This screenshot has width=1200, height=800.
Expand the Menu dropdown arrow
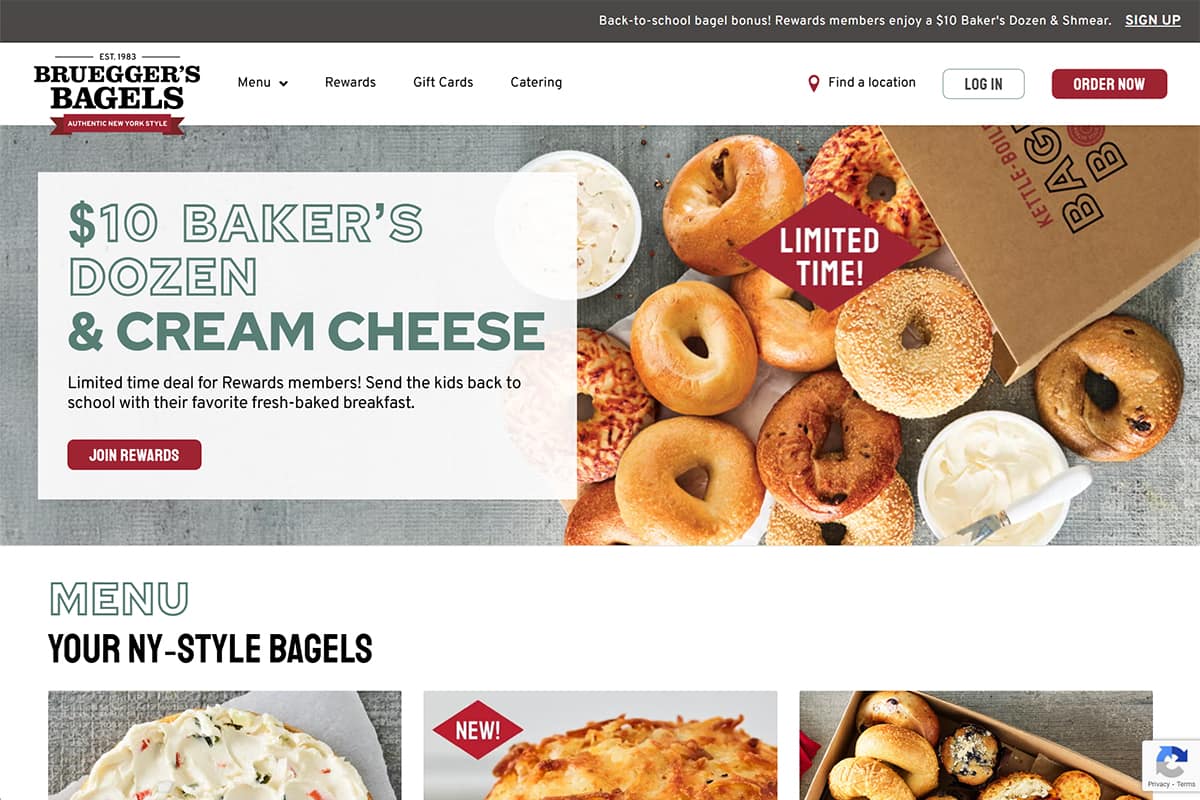point(283,83)
